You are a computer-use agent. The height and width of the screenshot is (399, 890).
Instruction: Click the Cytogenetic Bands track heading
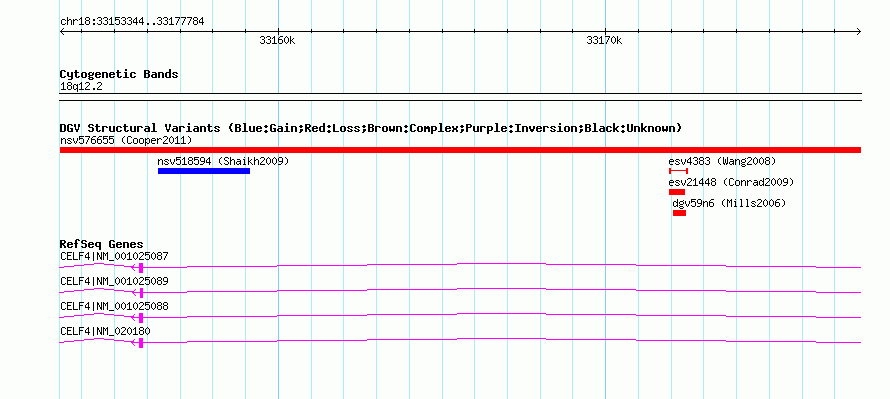[119, 74]
